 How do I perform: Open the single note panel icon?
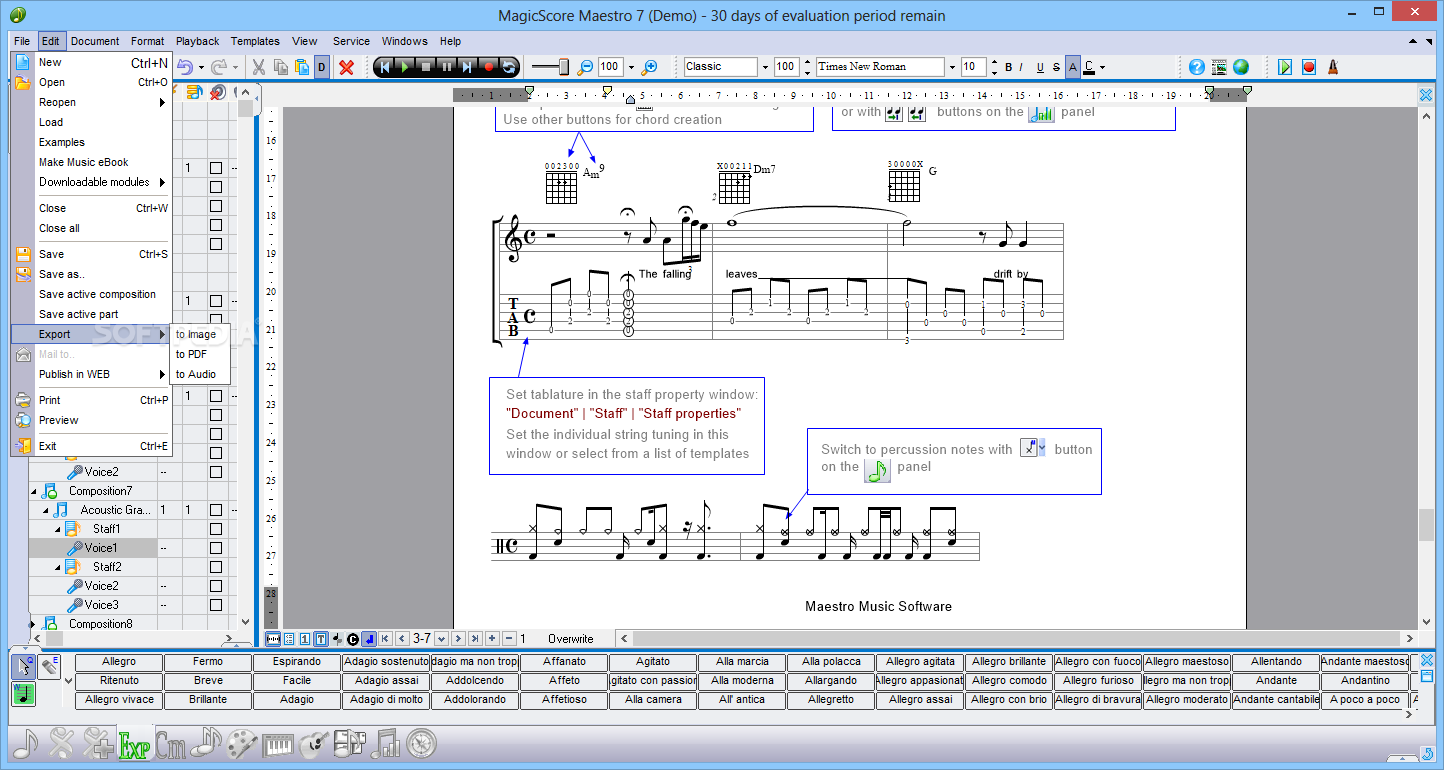point(26,744)
